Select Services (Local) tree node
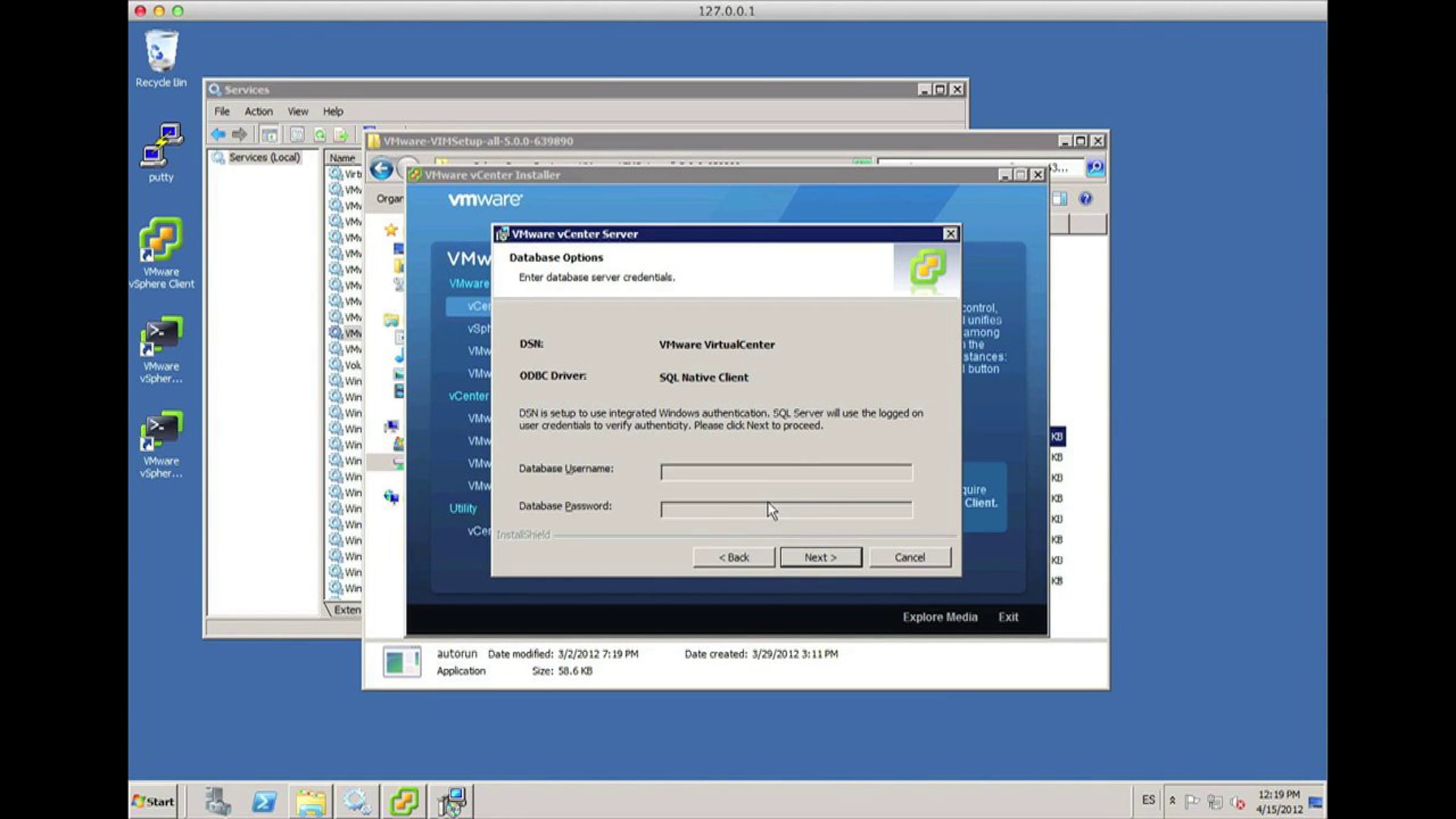The image size is (1456, 819). [265, 158]
